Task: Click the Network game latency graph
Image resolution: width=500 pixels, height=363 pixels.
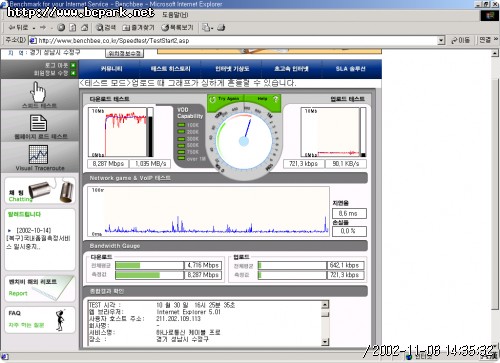Action: tap(209, 212)
